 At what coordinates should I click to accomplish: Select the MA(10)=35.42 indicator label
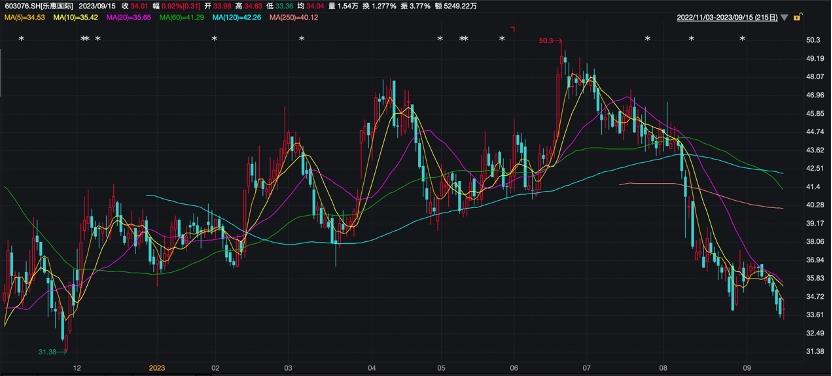click(75, 18)
